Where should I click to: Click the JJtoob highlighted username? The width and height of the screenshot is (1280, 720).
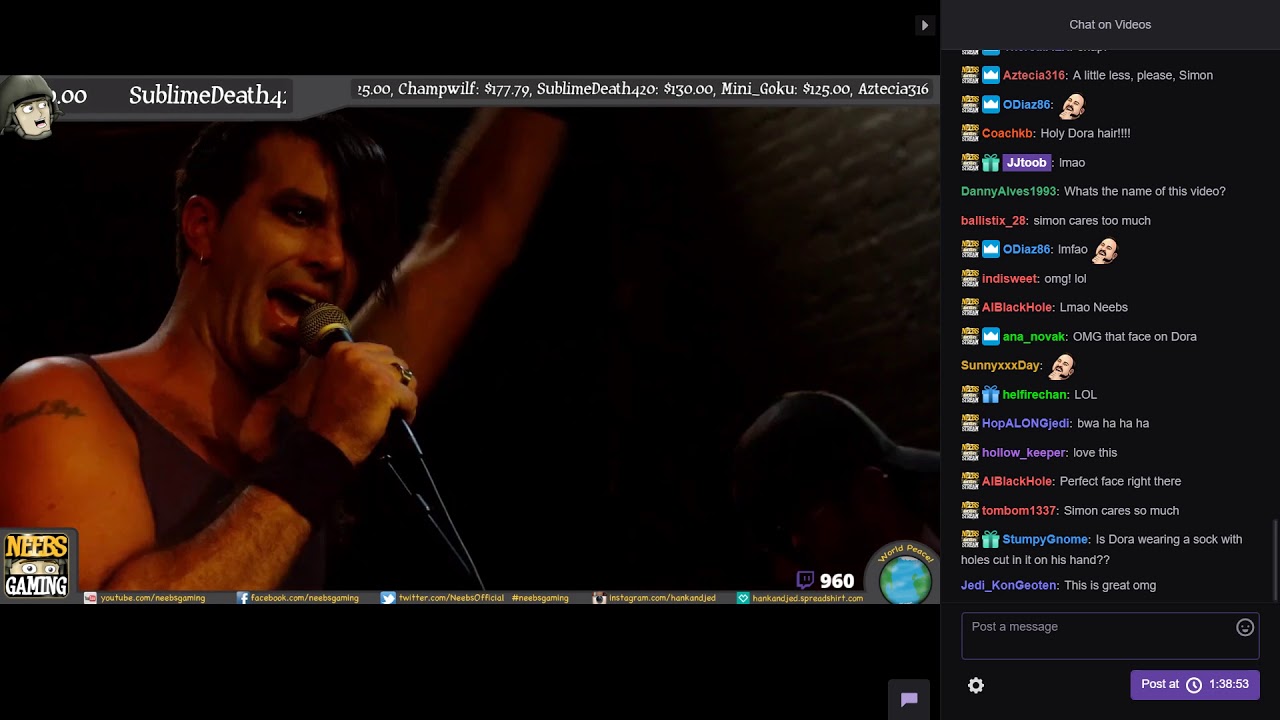point(1027,162)
